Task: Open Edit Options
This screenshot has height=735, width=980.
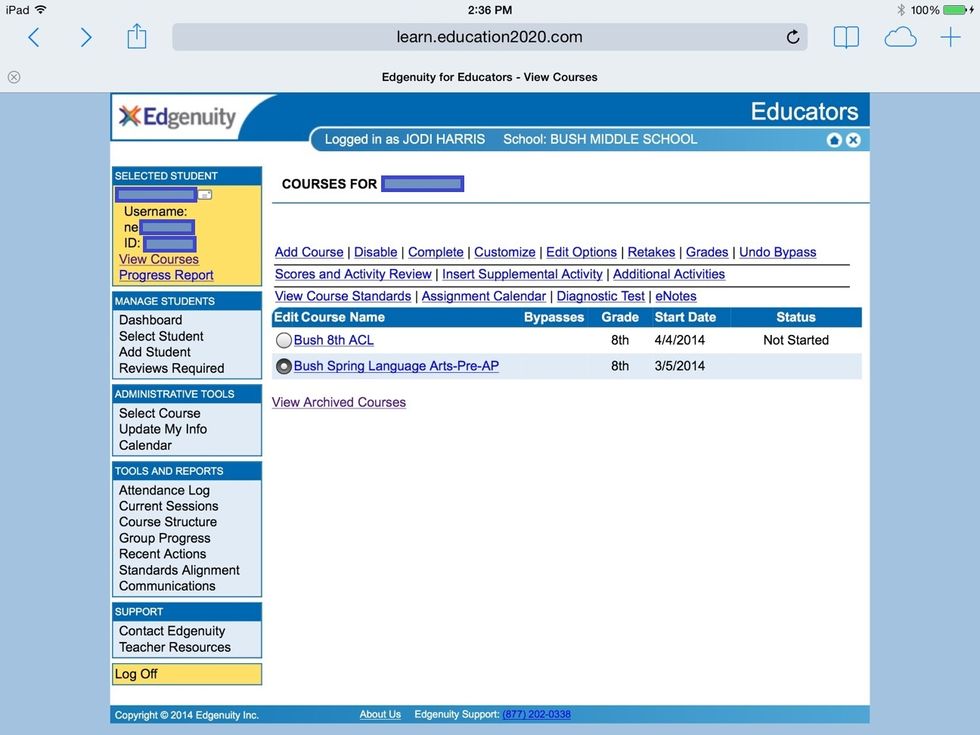Action: (581, 252)
